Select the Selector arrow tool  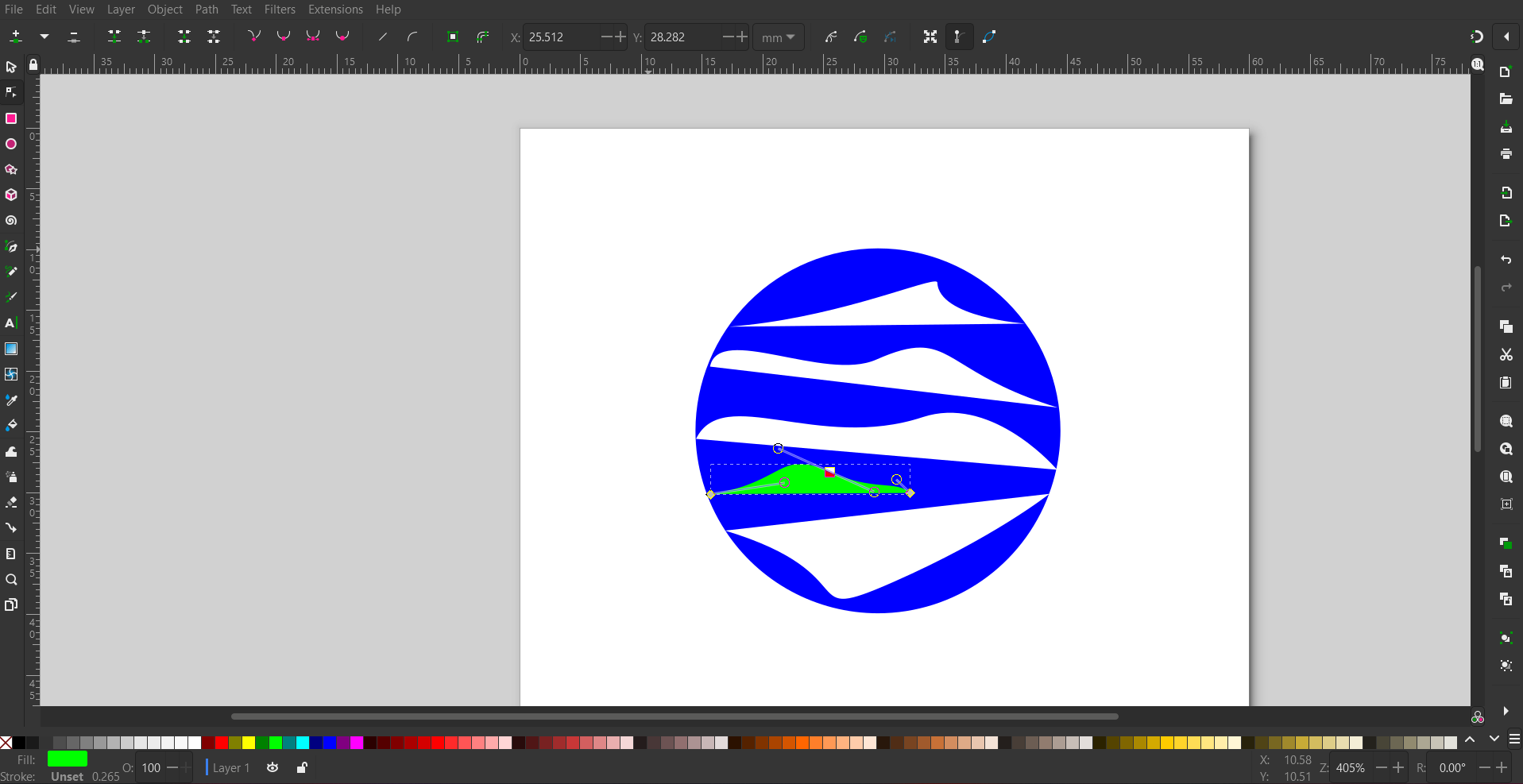click(x=11, y=68)
